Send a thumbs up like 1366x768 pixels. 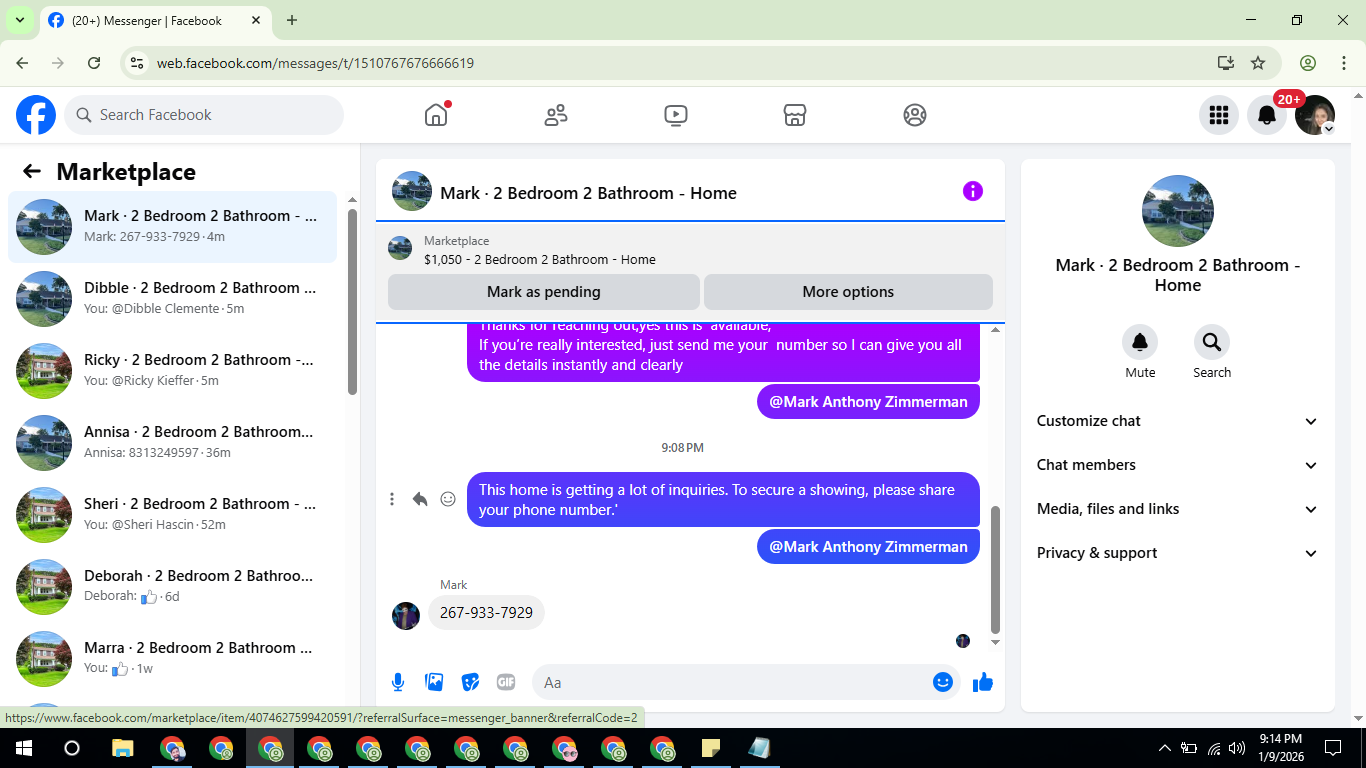pos(983,682)
